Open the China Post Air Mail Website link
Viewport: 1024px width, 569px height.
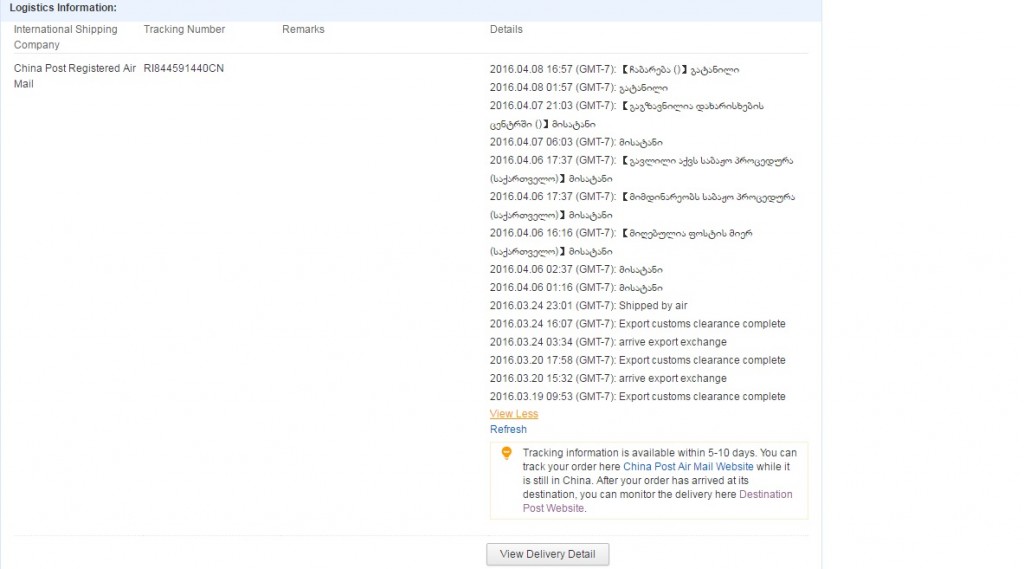pyautogui.click(x=688, y=467)
